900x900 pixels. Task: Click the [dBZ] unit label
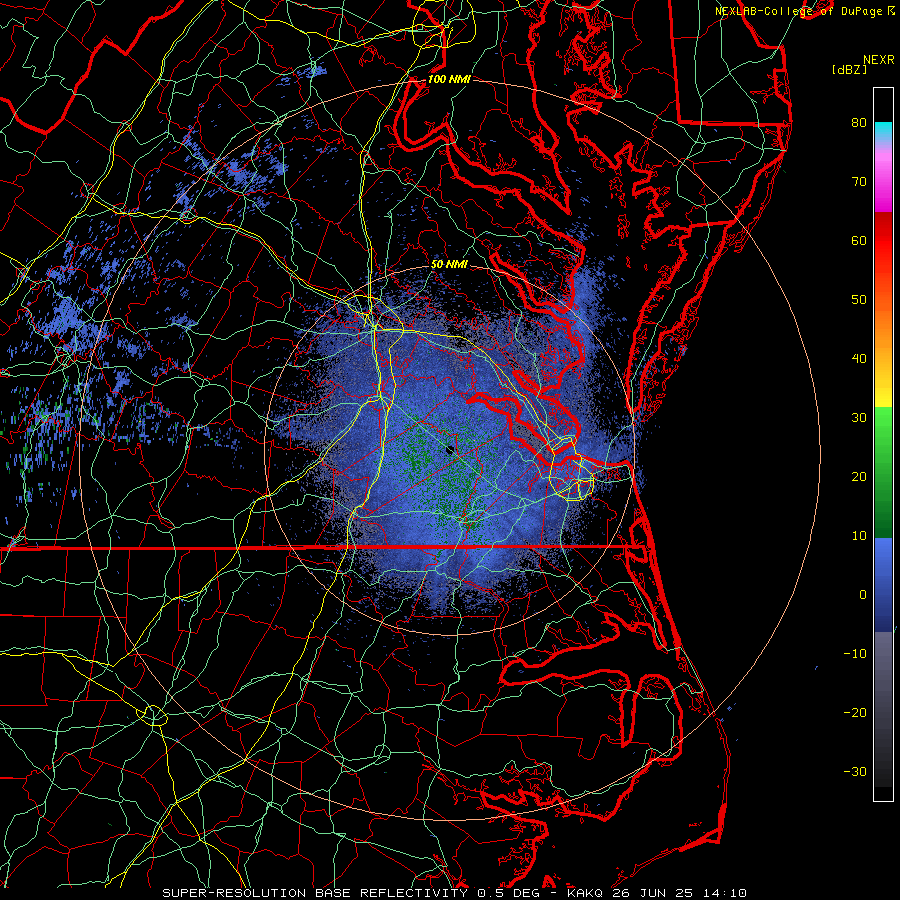(849, 70)
